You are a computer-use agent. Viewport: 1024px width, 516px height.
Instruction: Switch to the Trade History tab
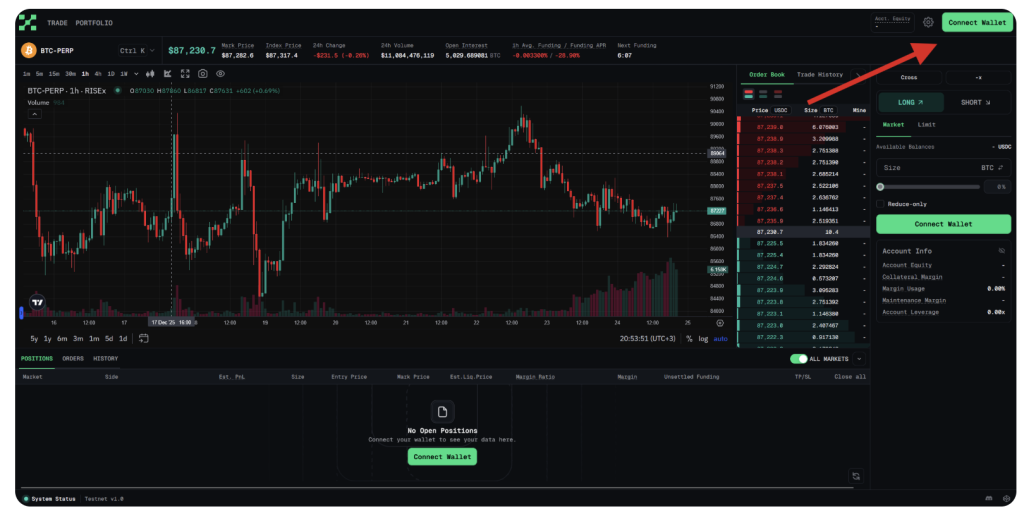click(819, 74)
